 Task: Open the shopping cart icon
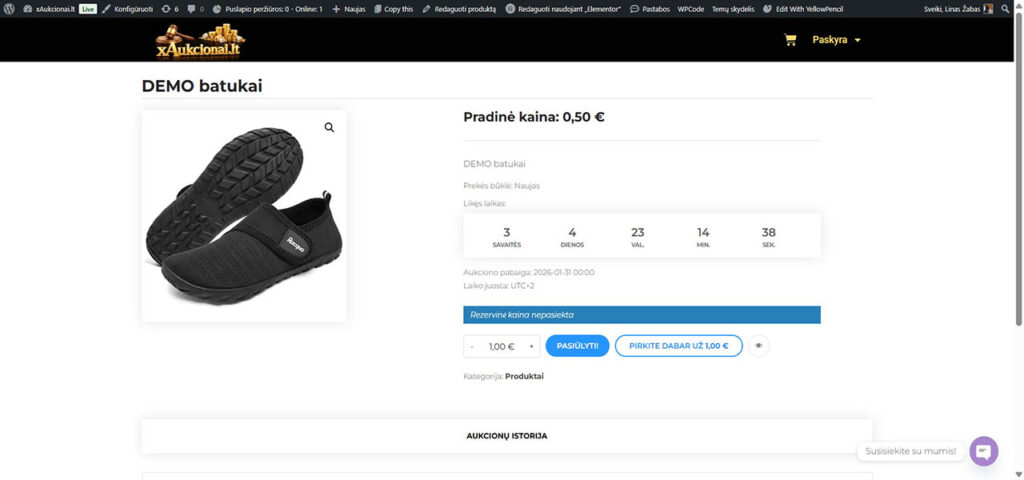[790, 40]
